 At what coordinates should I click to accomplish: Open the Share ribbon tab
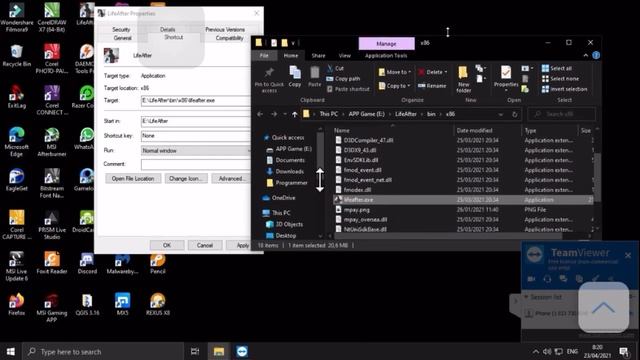[318, 56]
